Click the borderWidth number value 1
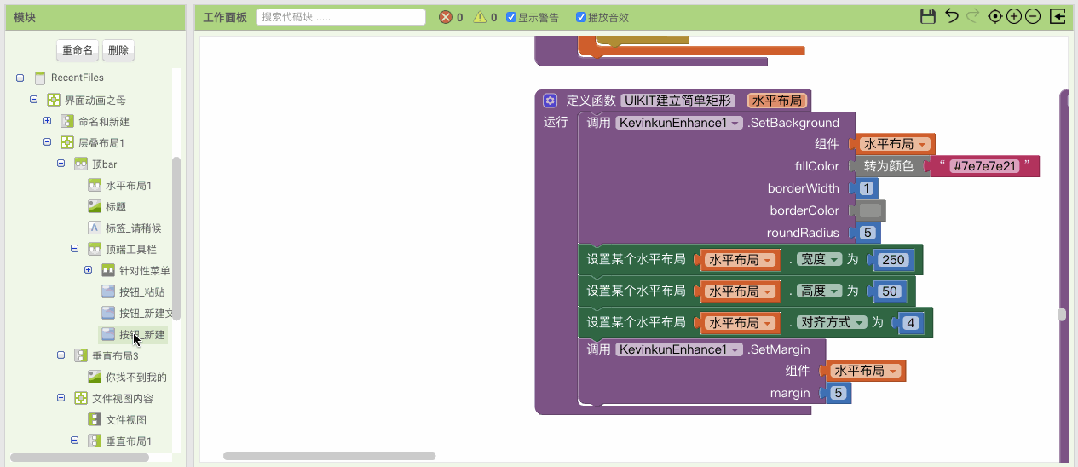 pos(867,188)
